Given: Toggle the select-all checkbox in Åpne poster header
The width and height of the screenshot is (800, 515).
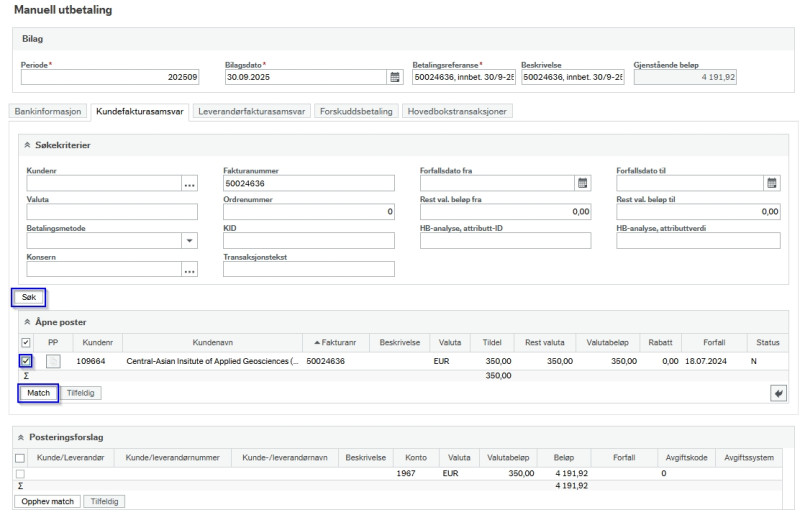Looking at the screenshot, I should coord(26,342).
